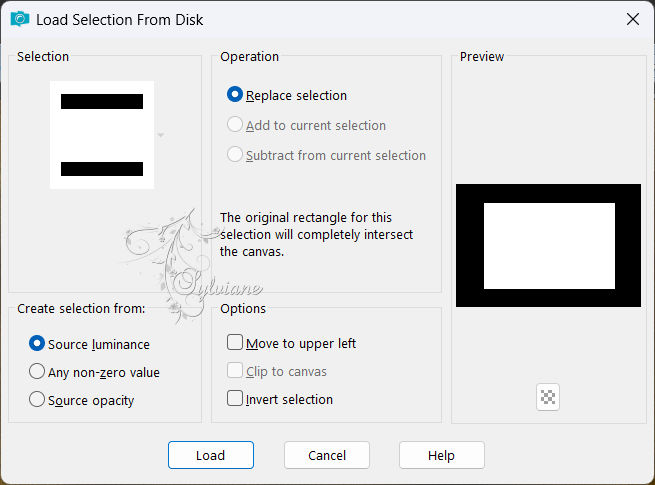The width and height of the screenshot is (655, 485).
Task: Click the Load Selection From Disk title text
Action: pyautogui.click(x=119, y=20)
